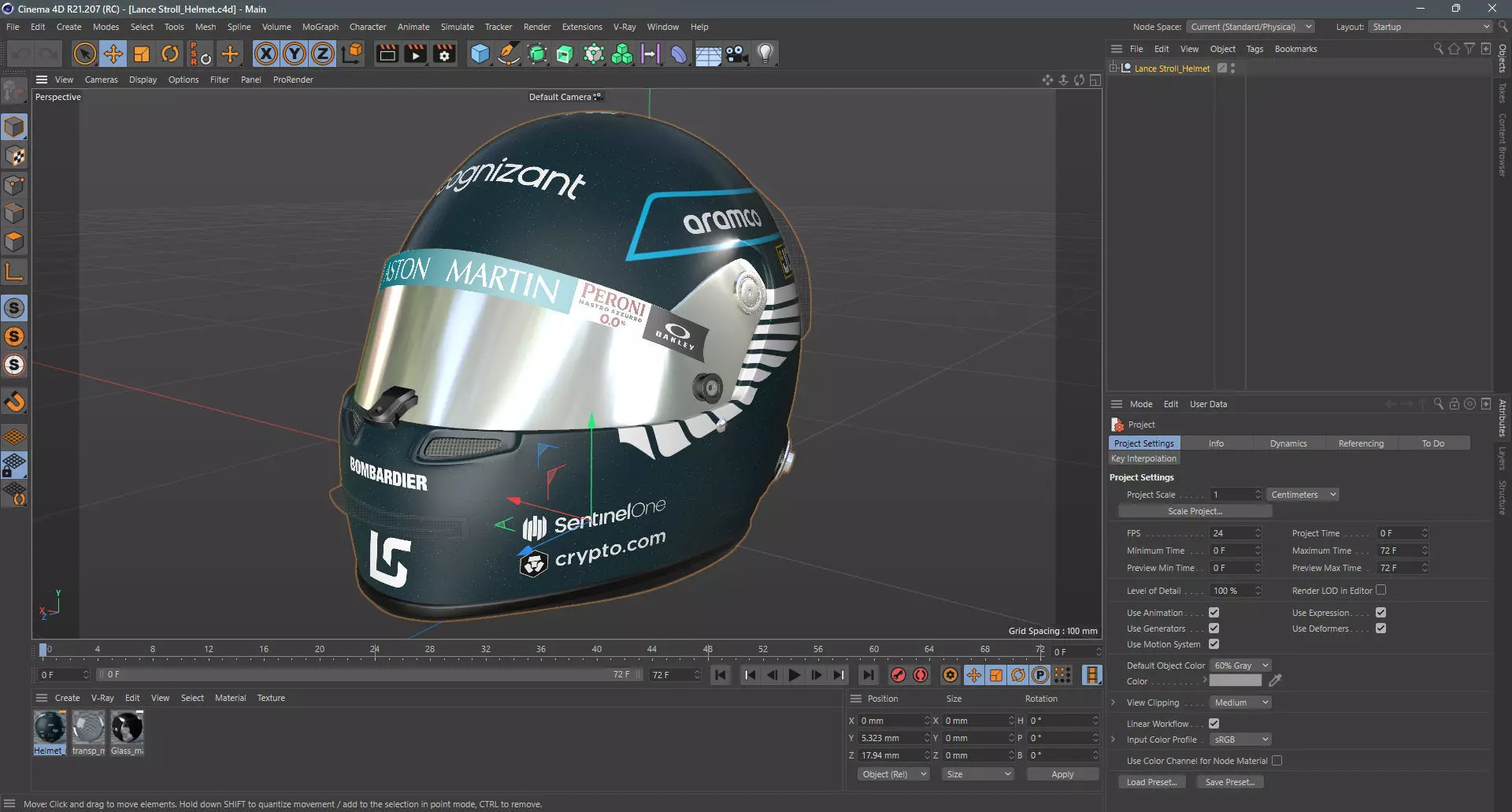Open the Spline Pen tool
Screen dimensions: 1512x812
(x=509, y=54)
